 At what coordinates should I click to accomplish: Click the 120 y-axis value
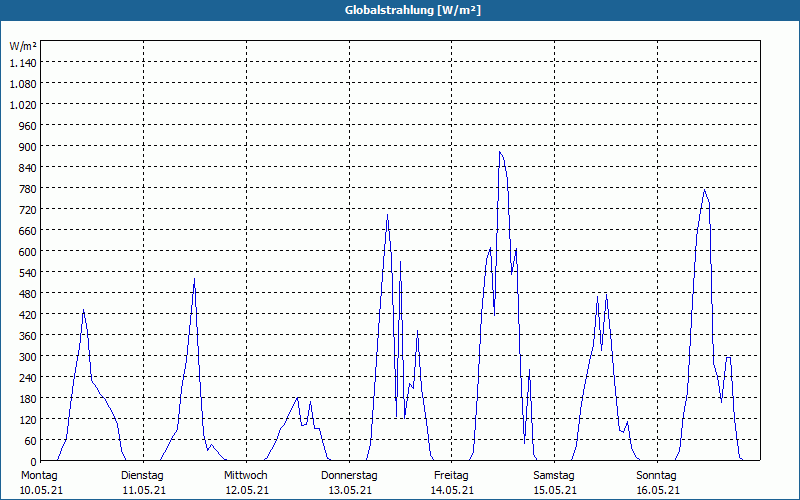click(x=28, y=420)
